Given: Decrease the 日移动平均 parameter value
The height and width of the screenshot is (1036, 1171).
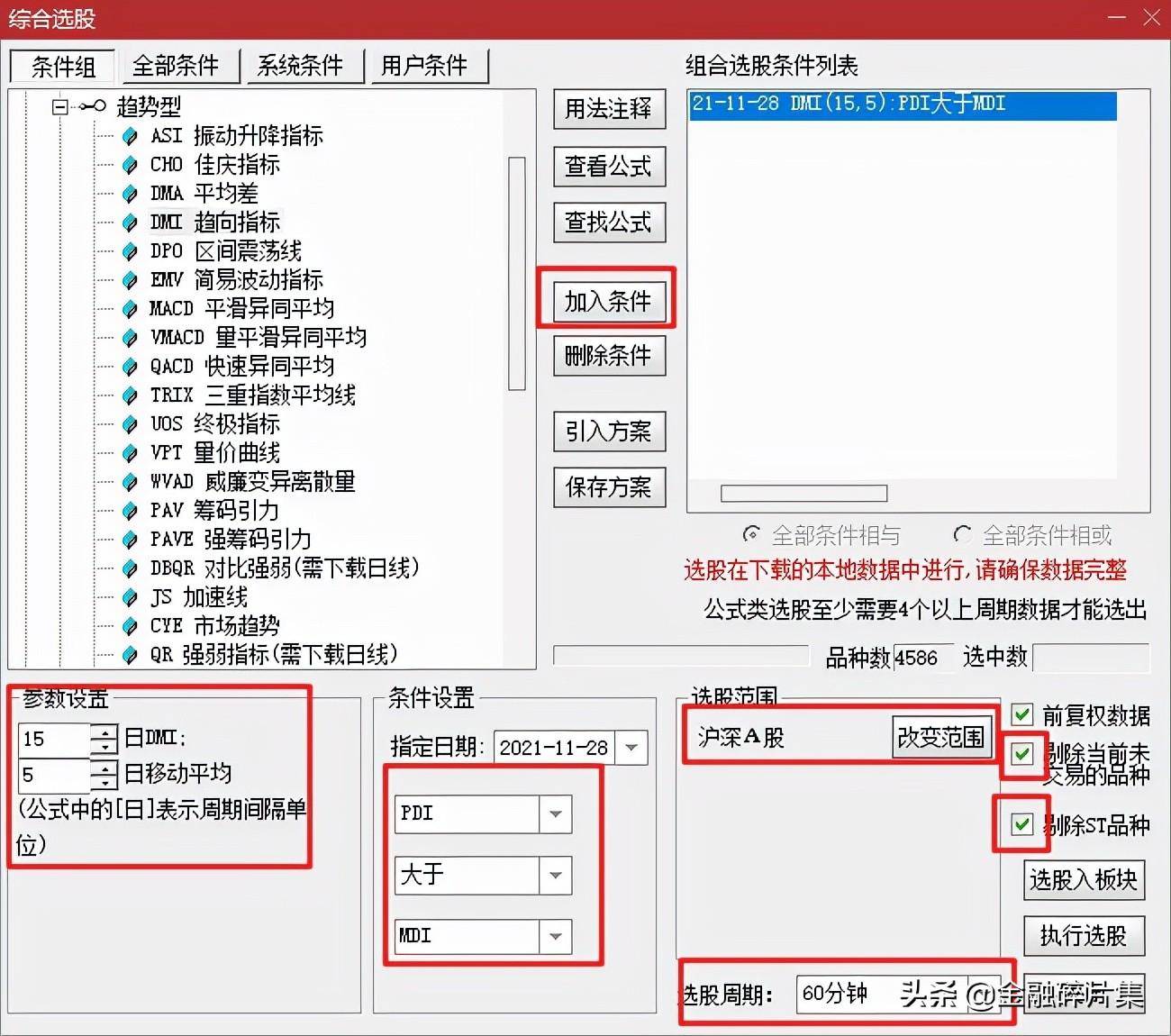Looking at the screenshot, I should click(105, 782).
